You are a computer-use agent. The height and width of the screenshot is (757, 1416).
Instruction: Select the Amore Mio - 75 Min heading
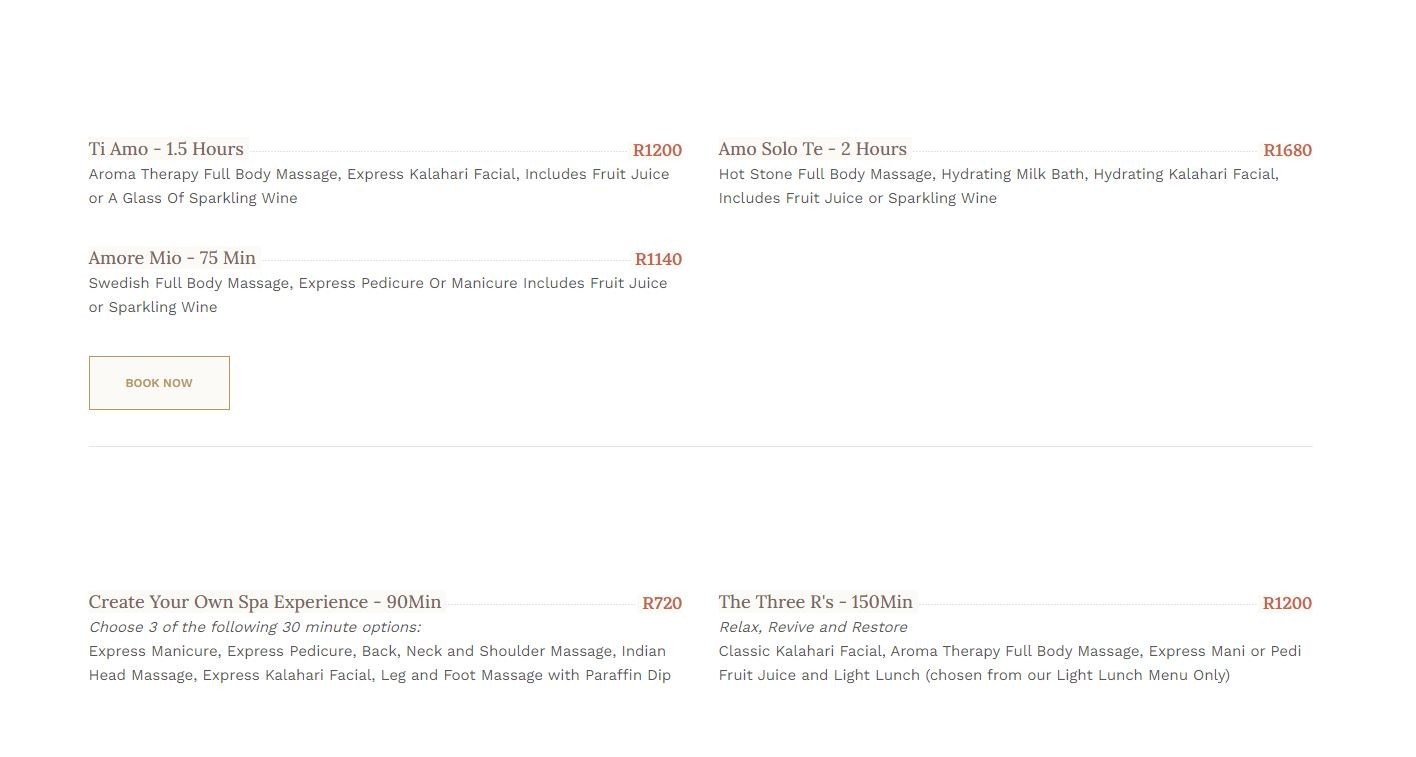tap(172, 258)
